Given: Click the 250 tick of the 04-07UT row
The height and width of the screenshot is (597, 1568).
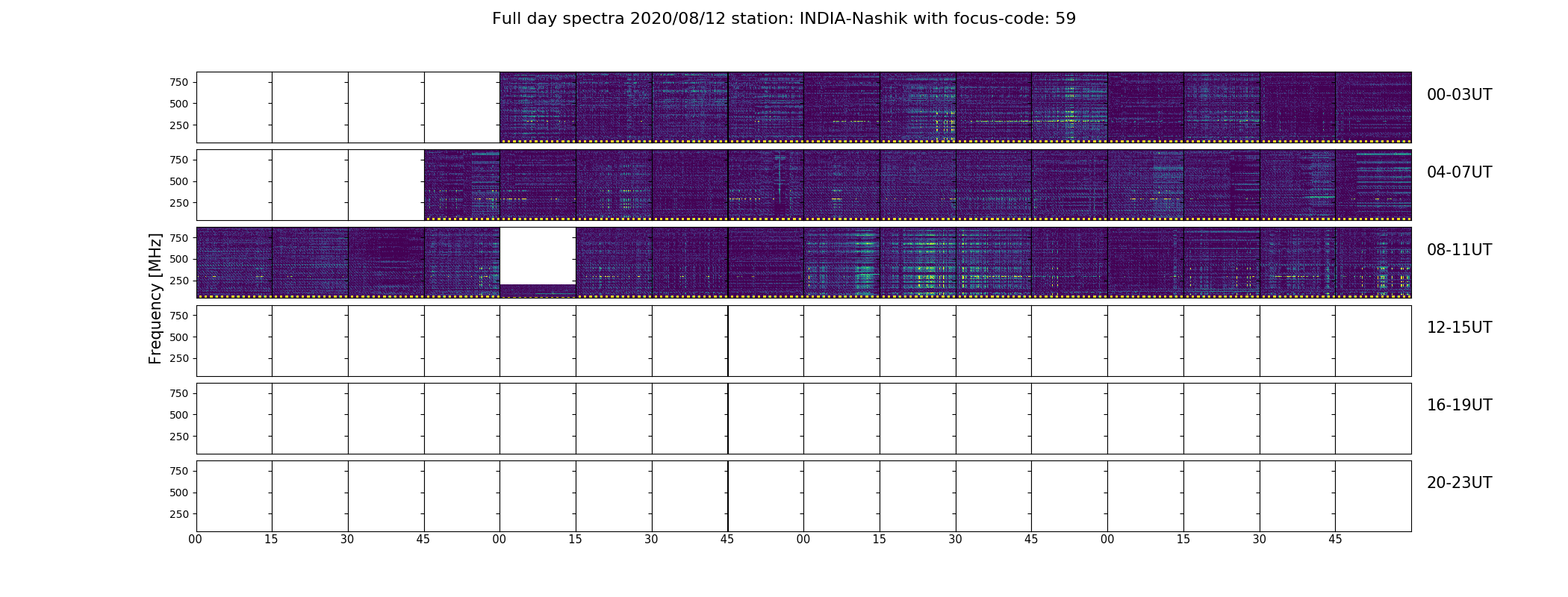Looking at the screenshot, I should coord(179,203).
